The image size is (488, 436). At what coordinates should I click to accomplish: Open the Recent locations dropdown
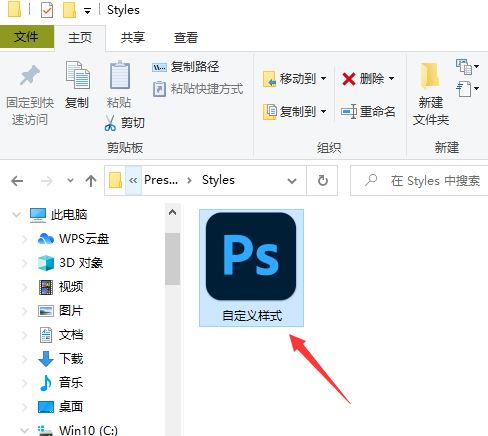[70, 181]
